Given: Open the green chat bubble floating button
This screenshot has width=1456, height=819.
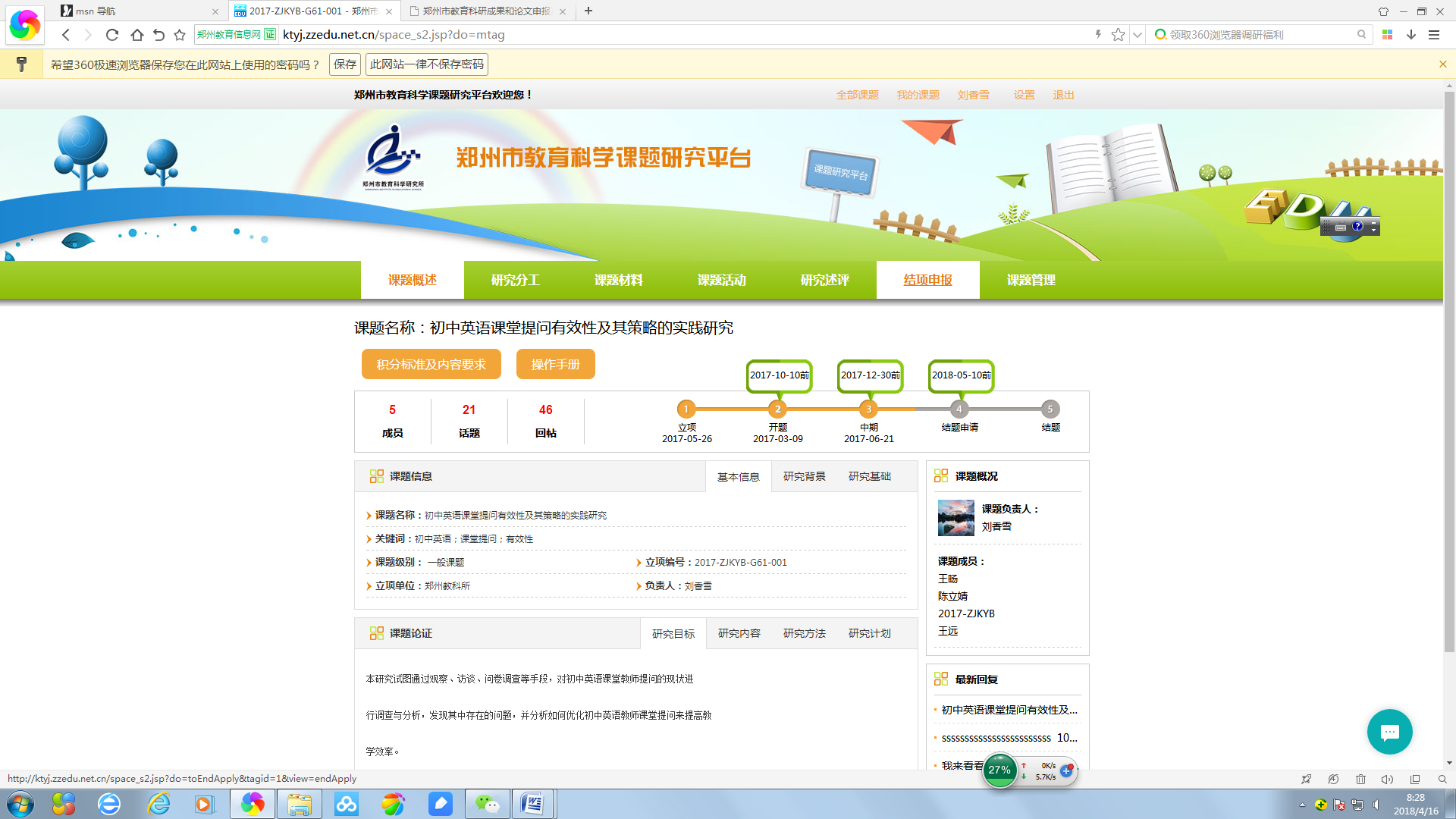Looking at the screenshot, I should (x=1389, y=732).
